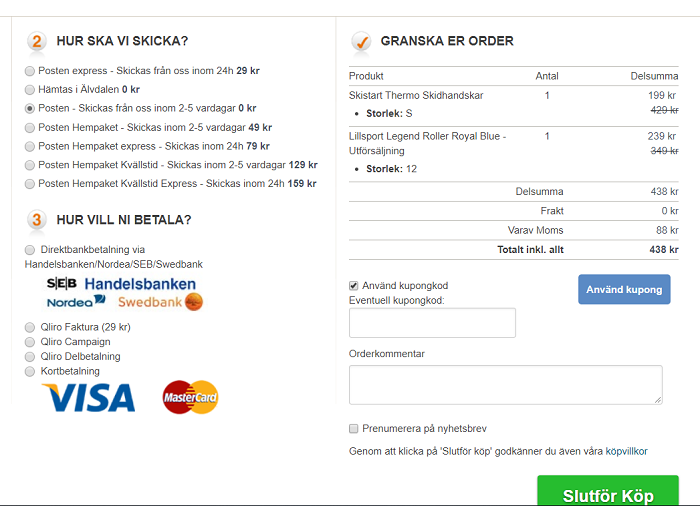Click the Granska er order checkmark icon
This screenshot has height=506, width=700.
361,42
